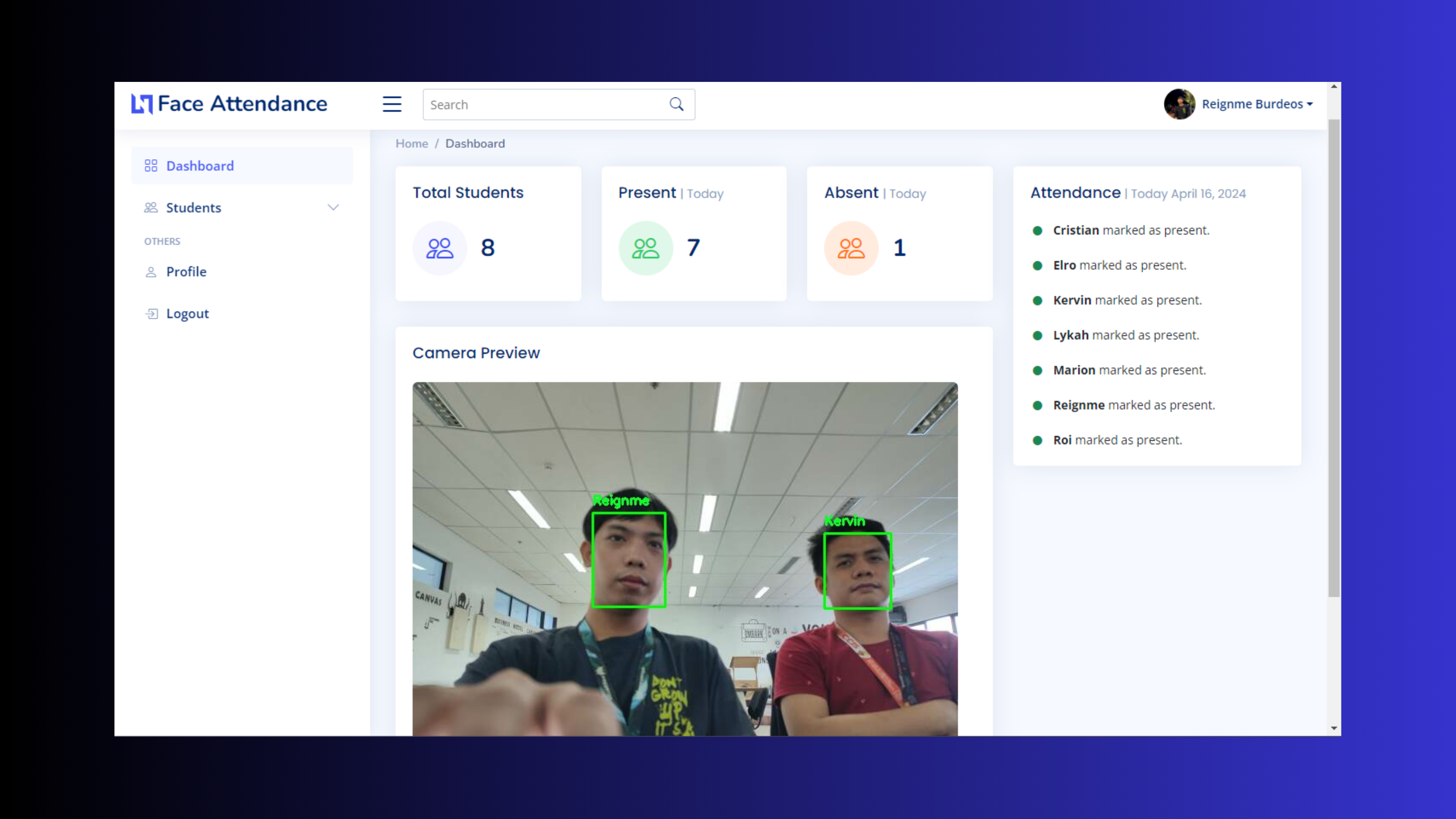The width and height of the screenshot is (1456, 819).
Task: Expand the Students submenu chevron
Action: pos(334,207)
